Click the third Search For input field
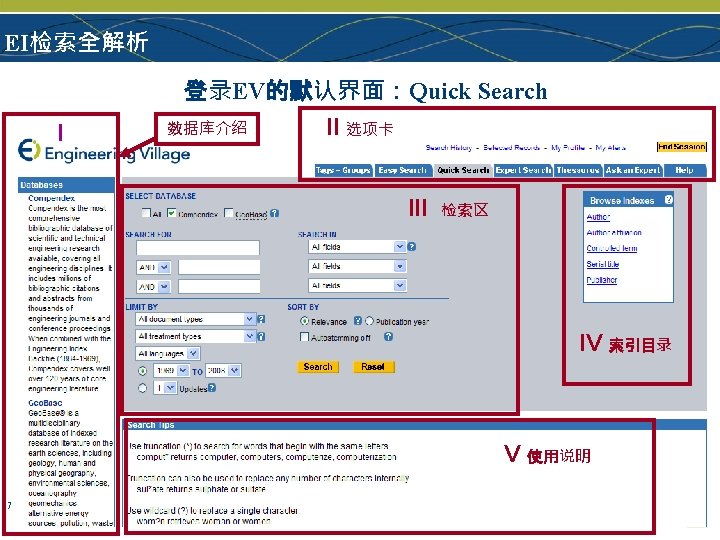 (219, 287)
